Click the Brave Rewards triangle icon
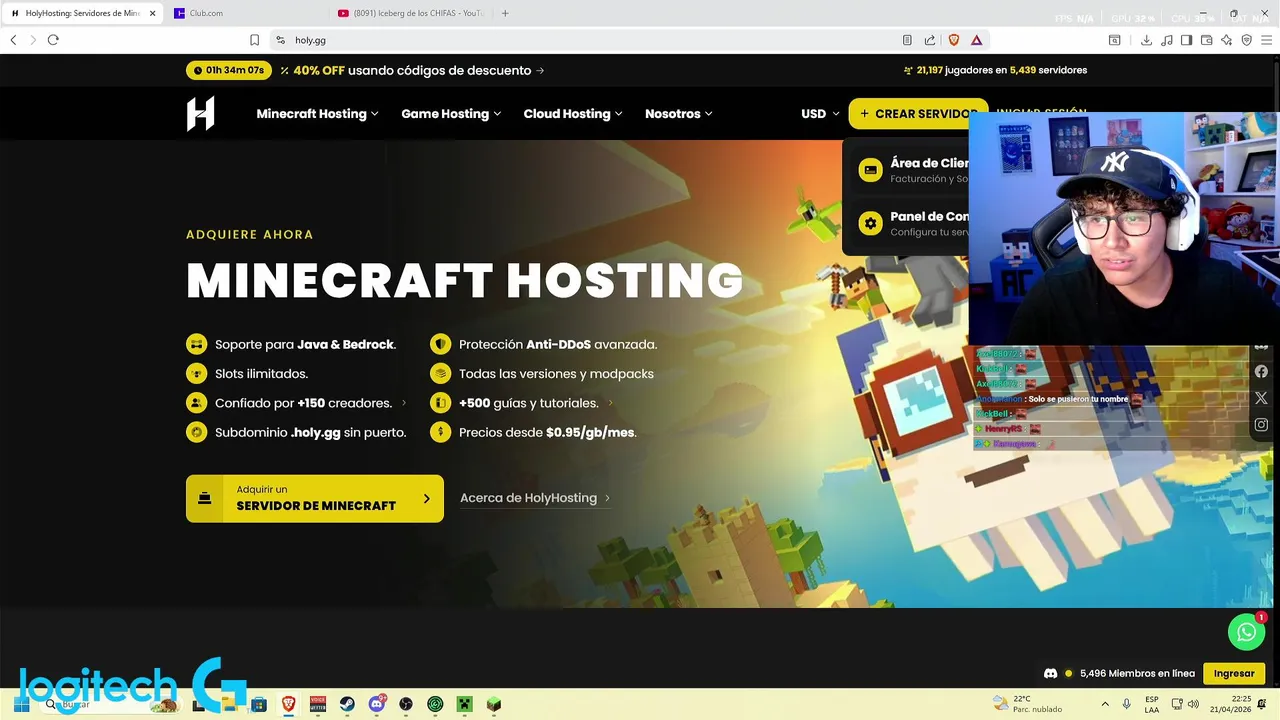Image resolution: width=1280 pixels, height=720 pixels. (x=976, y=40)
